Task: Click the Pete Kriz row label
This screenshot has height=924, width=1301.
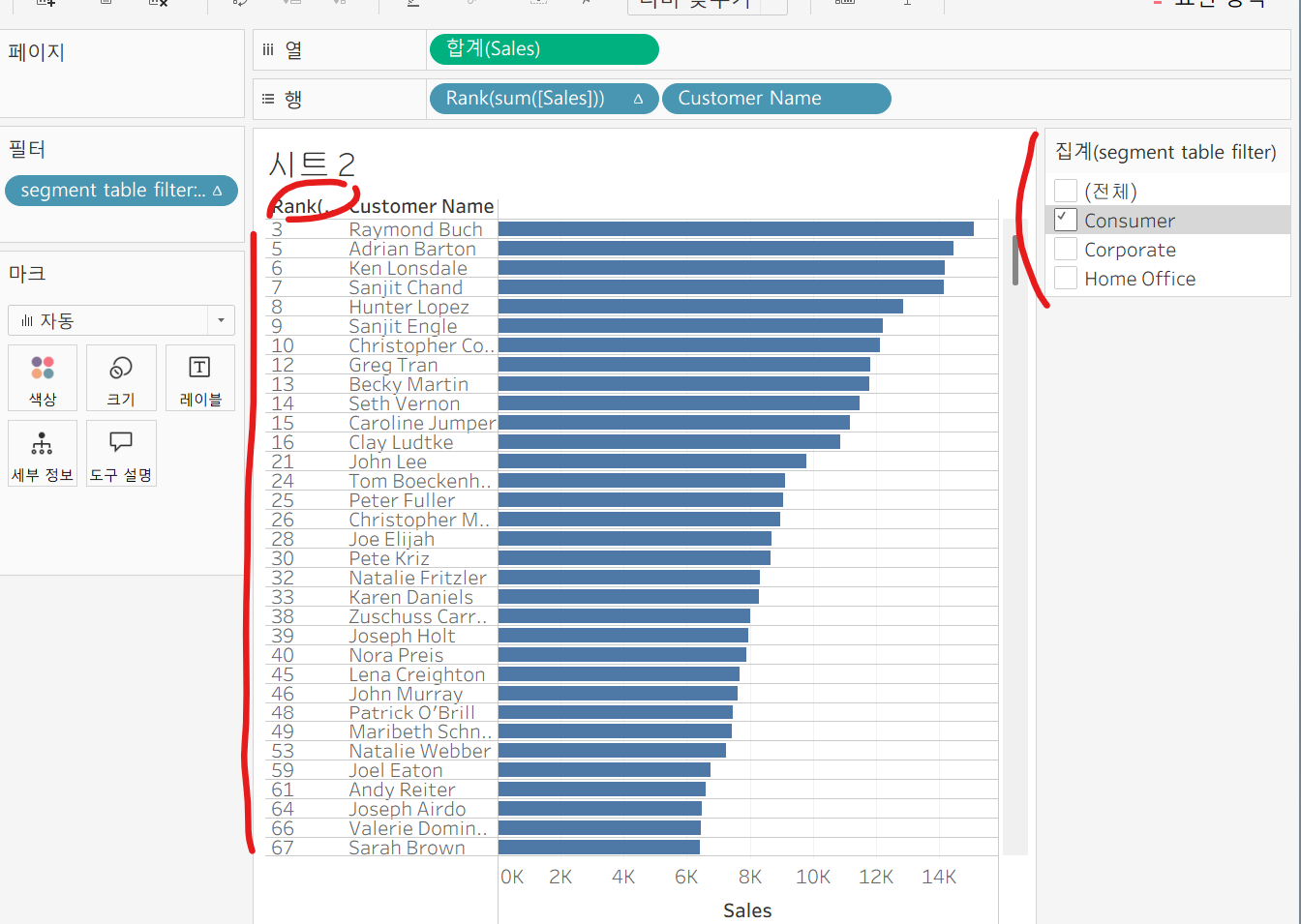Action: [389, 558]
